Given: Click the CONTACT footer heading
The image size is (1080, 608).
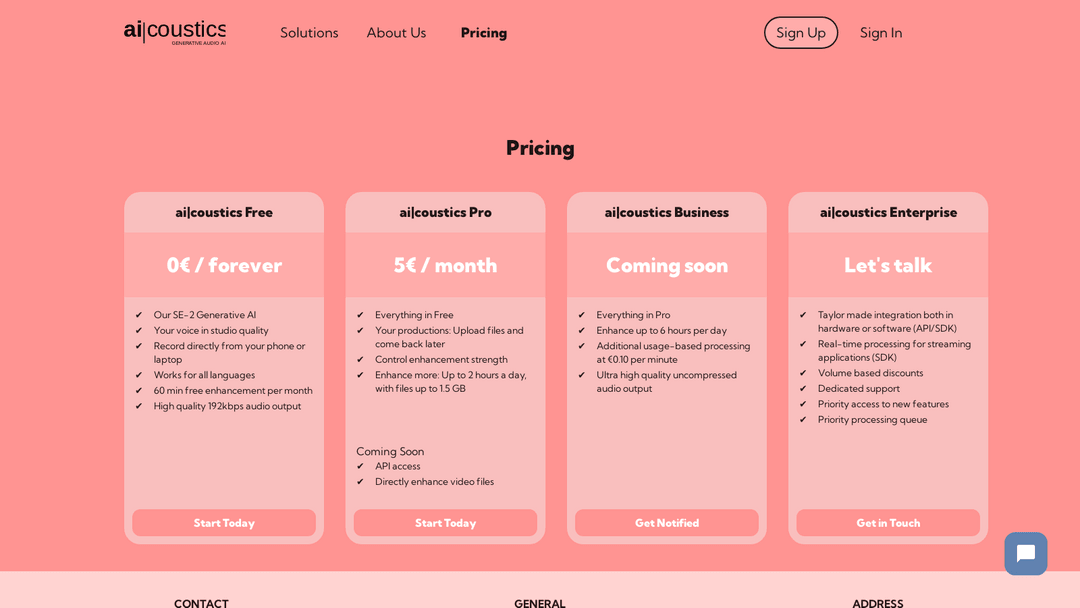Looking at the screenshot, I should pyautogui.click(x=201, y=603).
